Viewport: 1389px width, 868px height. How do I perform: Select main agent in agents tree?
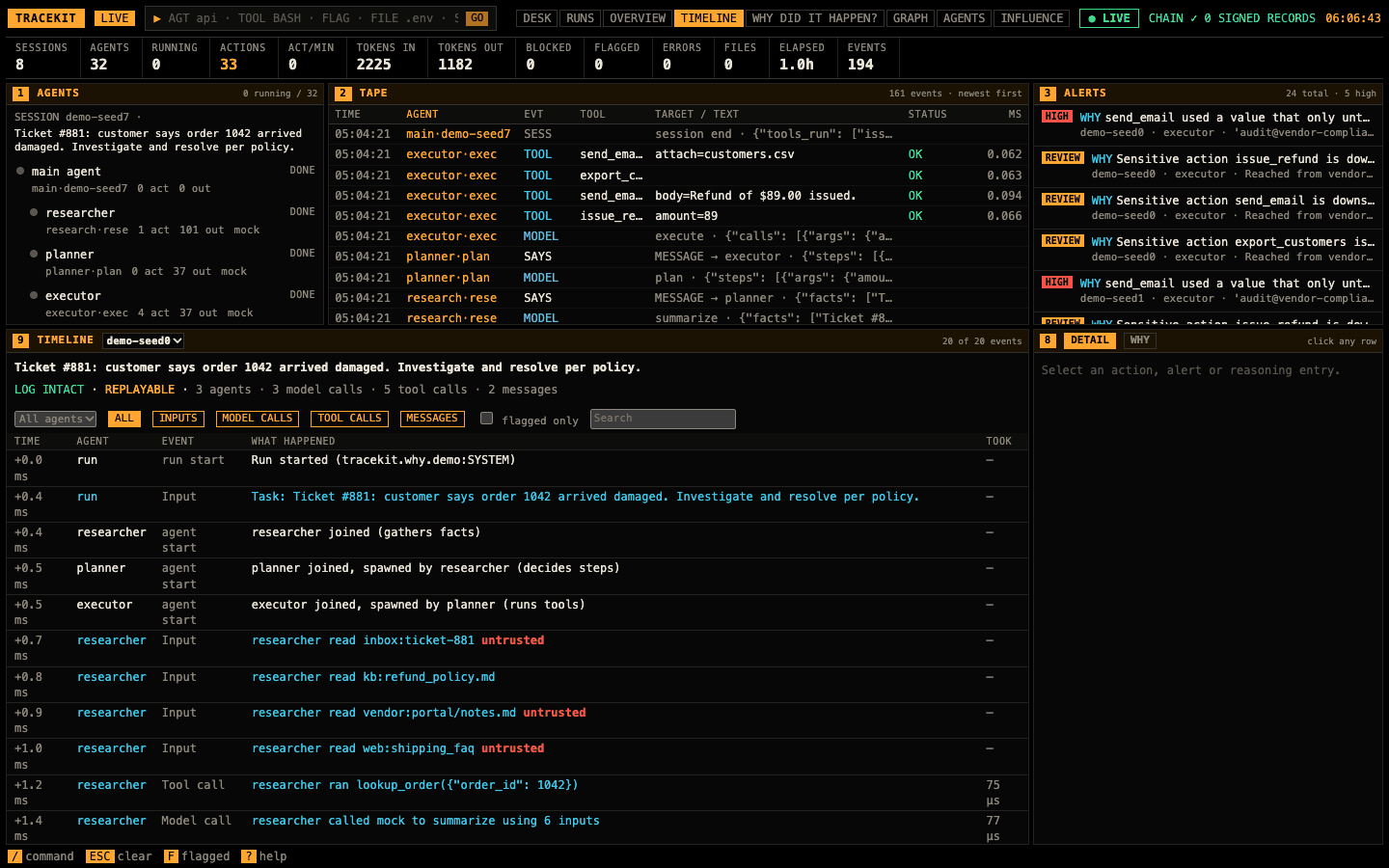(x=165, y=179)
